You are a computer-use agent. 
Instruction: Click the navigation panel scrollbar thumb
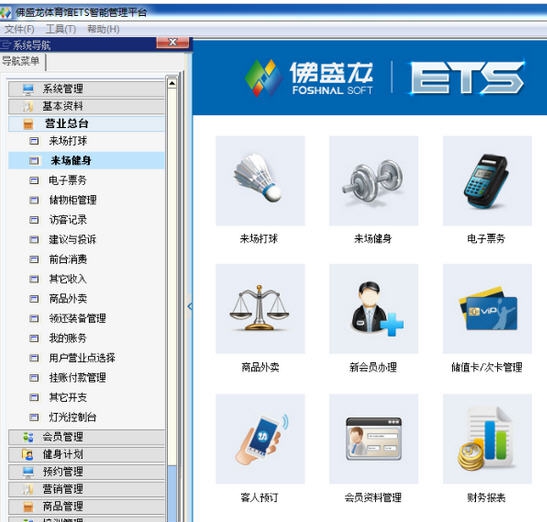click(x=172, y=493)
